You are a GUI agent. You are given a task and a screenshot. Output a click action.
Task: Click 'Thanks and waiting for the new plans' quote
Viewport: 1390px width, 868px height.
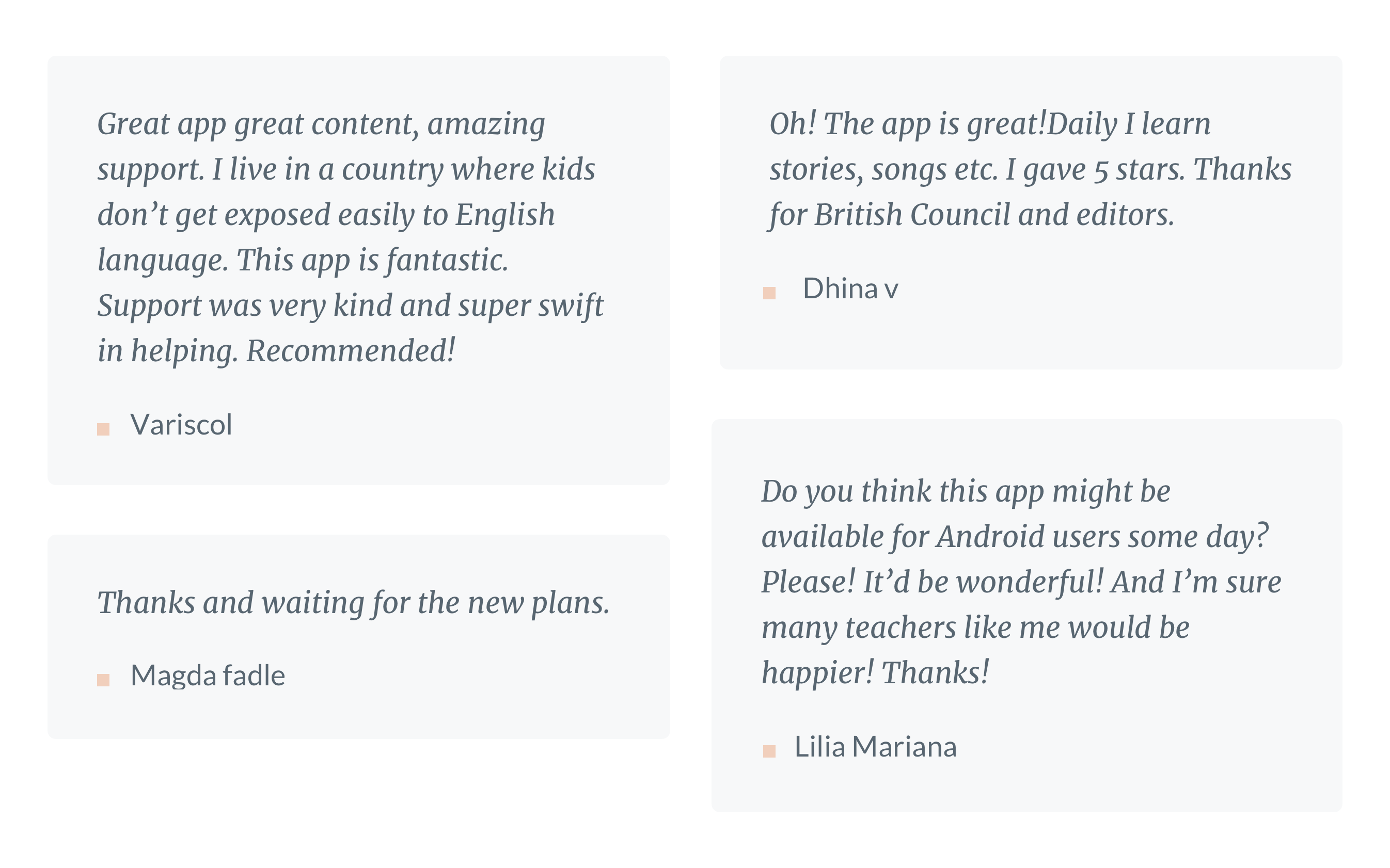[353, 603]
